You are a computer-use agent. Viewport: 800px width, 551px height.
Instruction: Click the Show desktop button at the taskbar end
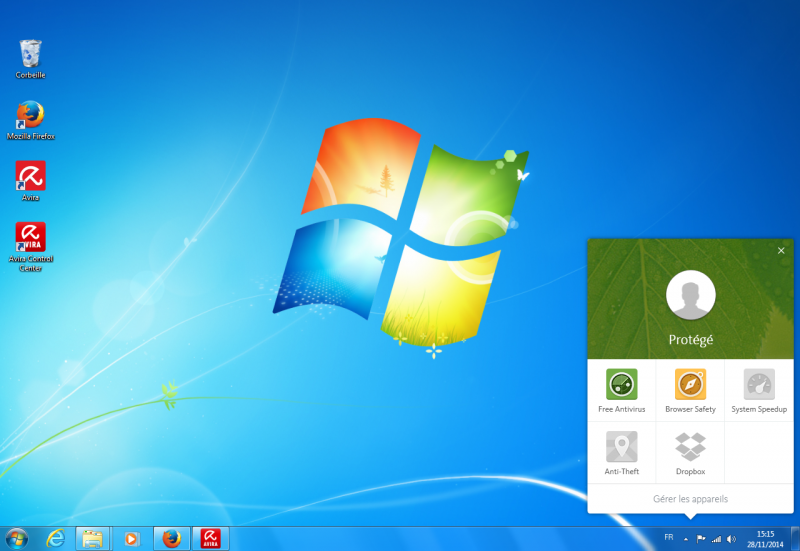[x=795, y=539]
